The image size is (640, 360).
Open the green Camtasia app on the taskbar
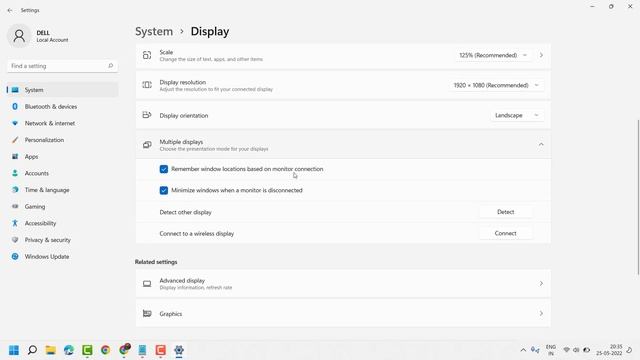pos(87,350)
